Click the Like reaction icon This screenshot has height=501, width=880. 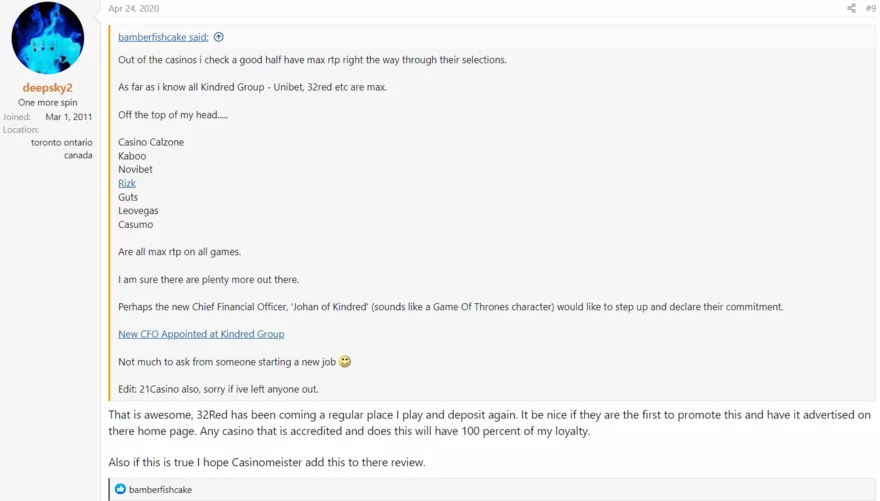pos(120,489)
